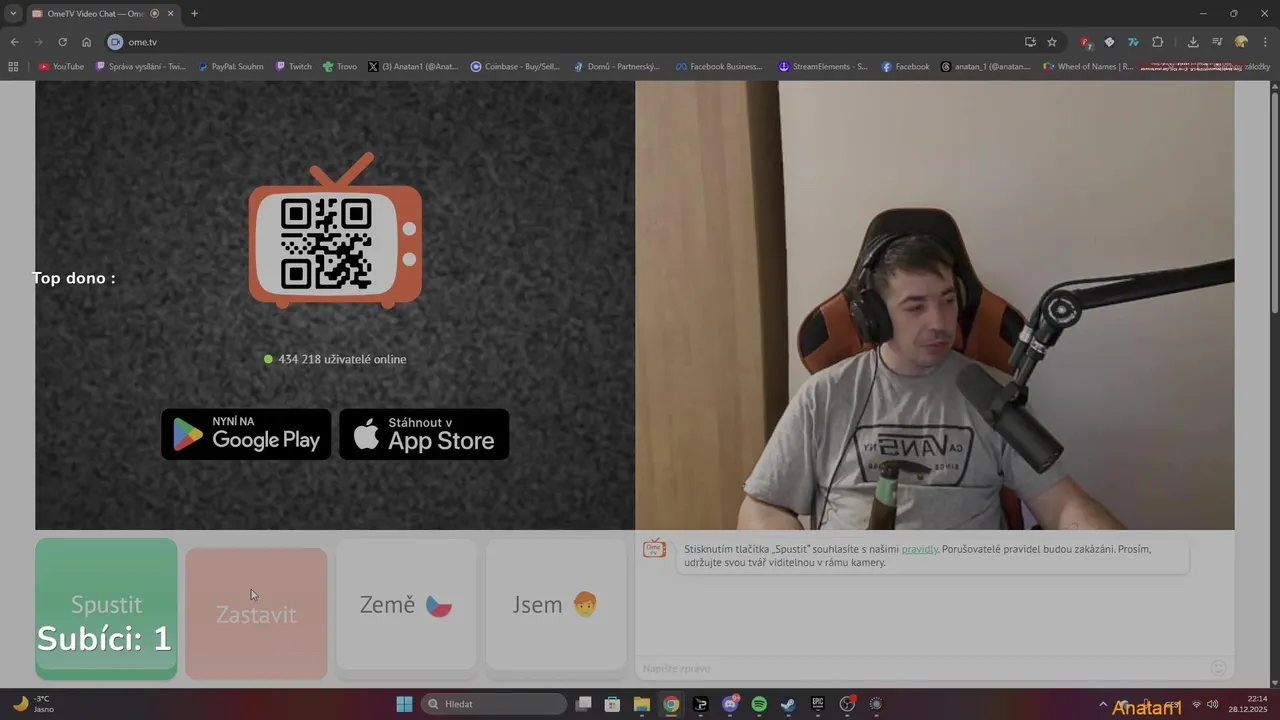Open the Wi-Fi network tray icon
Image resolution: width=1280 pixels, height=720 pixels.
click(x=1197, y=704)
